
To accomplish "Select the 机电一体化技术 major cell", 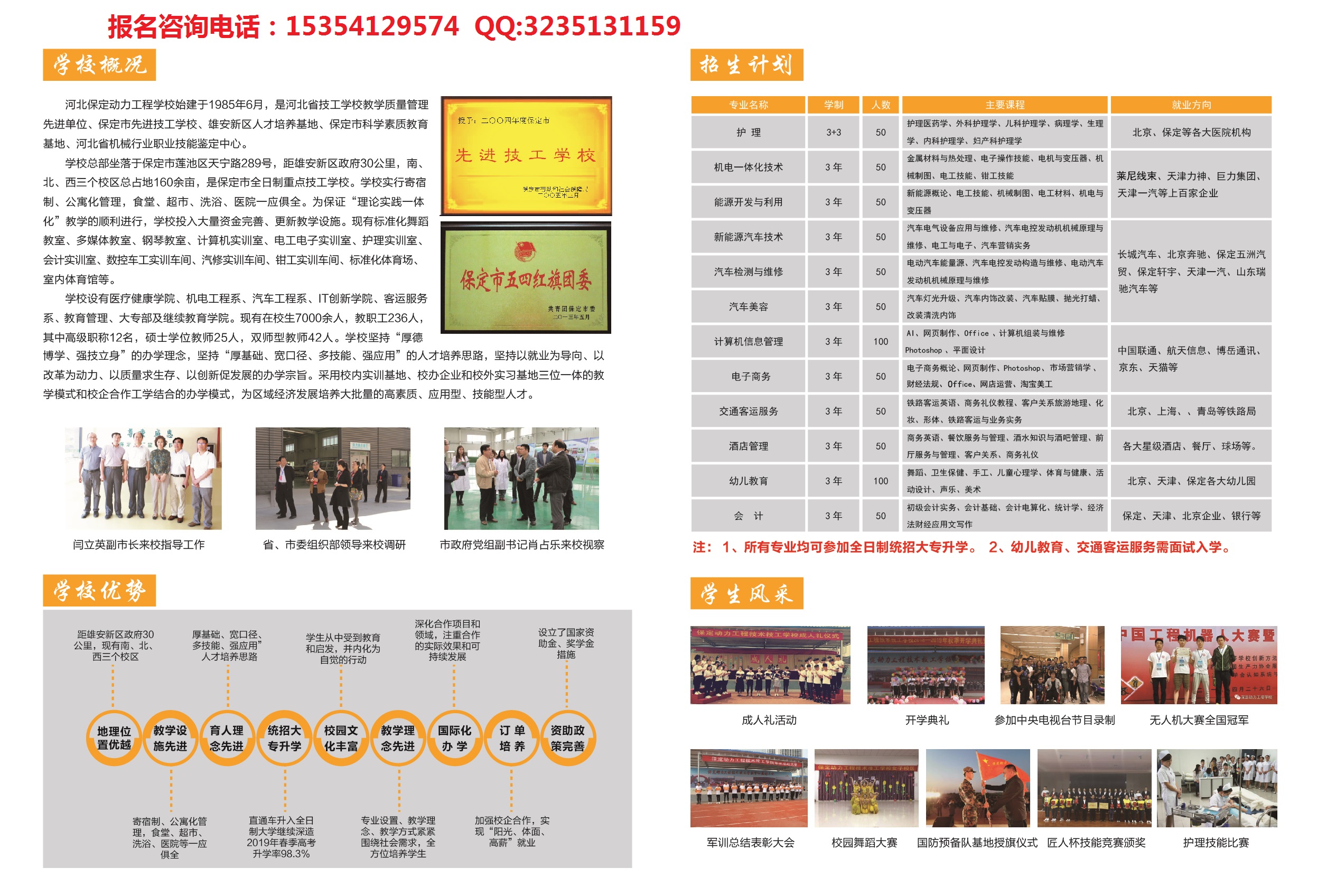I will [748, 167].
